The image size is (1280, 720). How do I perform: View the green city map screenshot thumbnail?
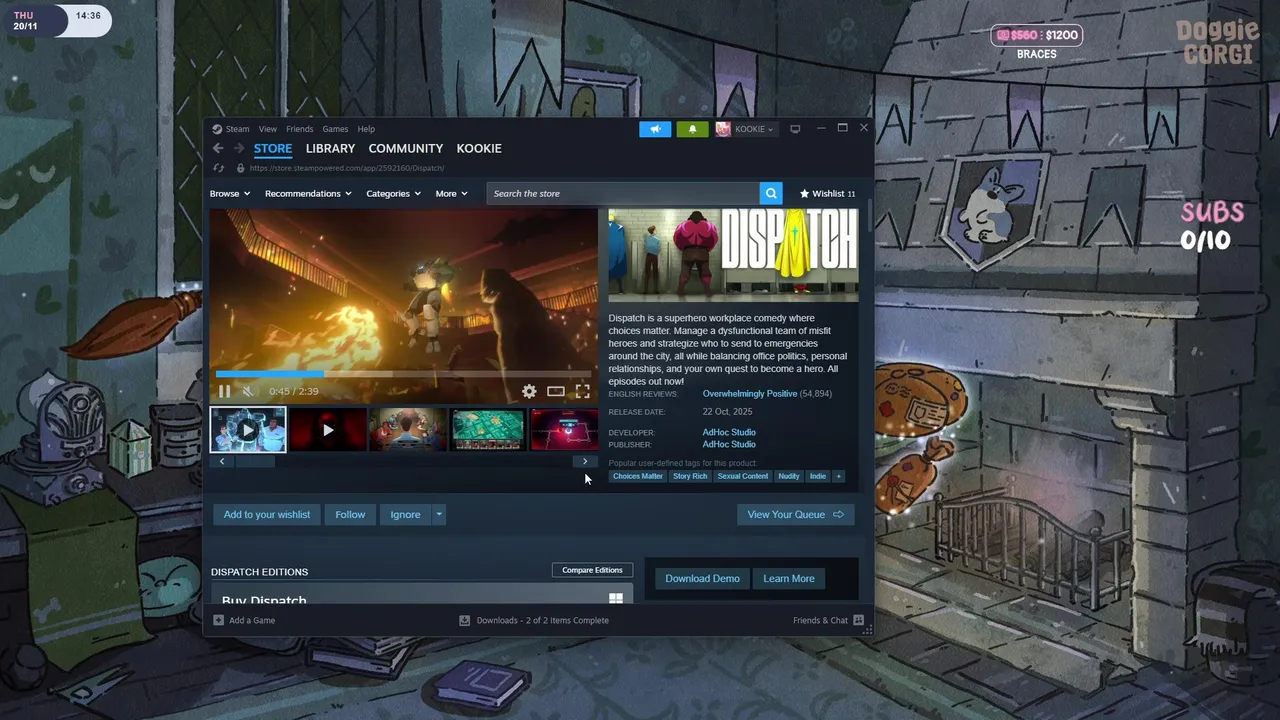point(488,430)
